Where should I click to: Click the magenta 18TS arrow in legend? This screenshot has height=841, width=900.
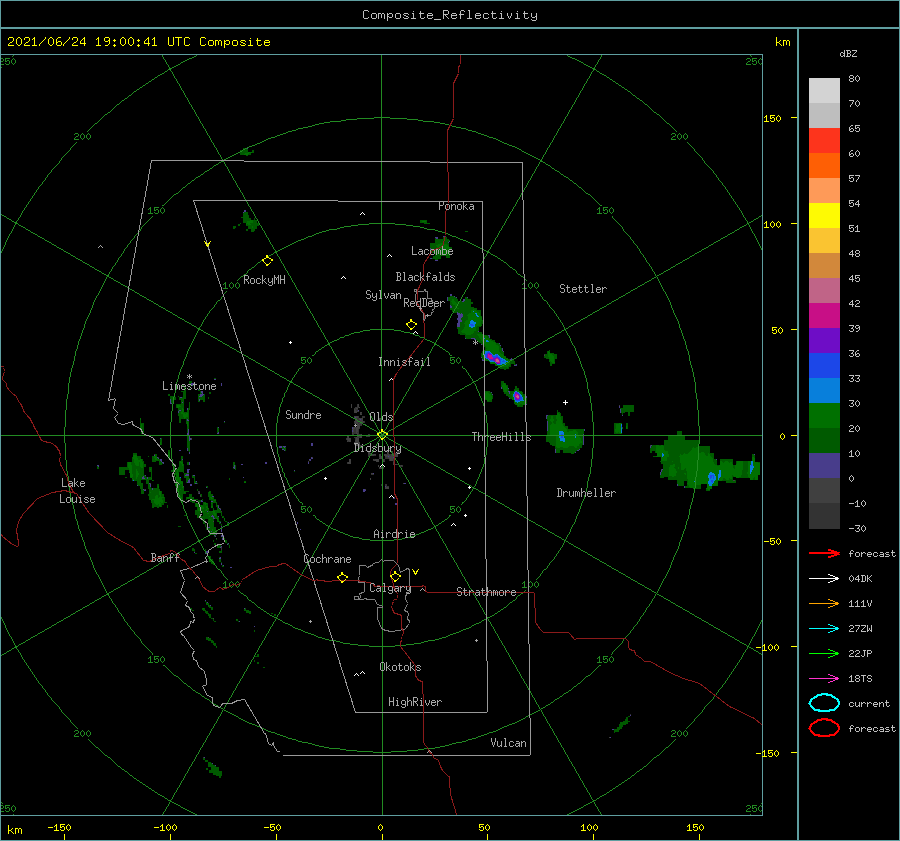click(824, 679)
